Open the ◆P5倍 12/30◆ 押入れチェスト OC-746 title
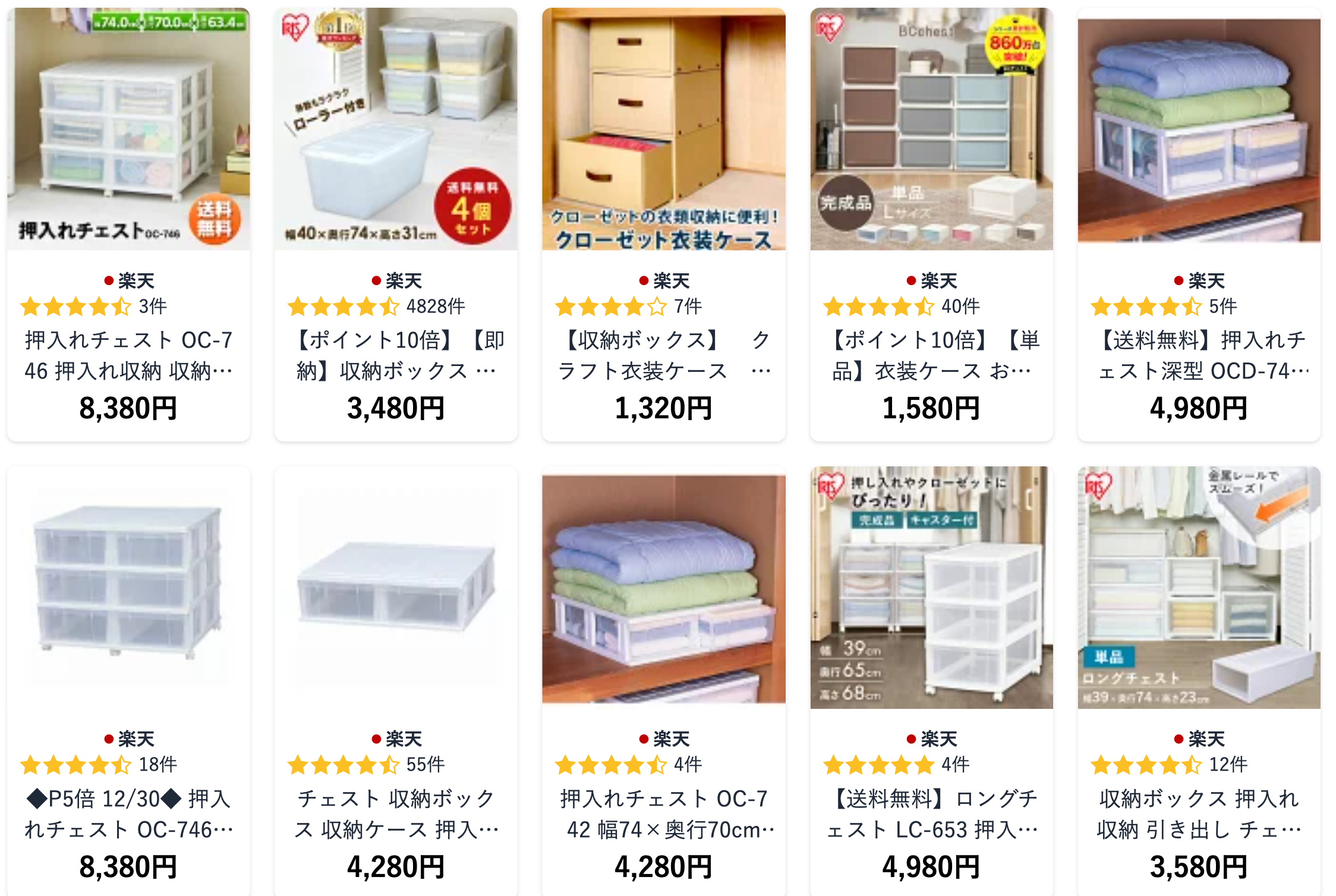 [128, 814]
